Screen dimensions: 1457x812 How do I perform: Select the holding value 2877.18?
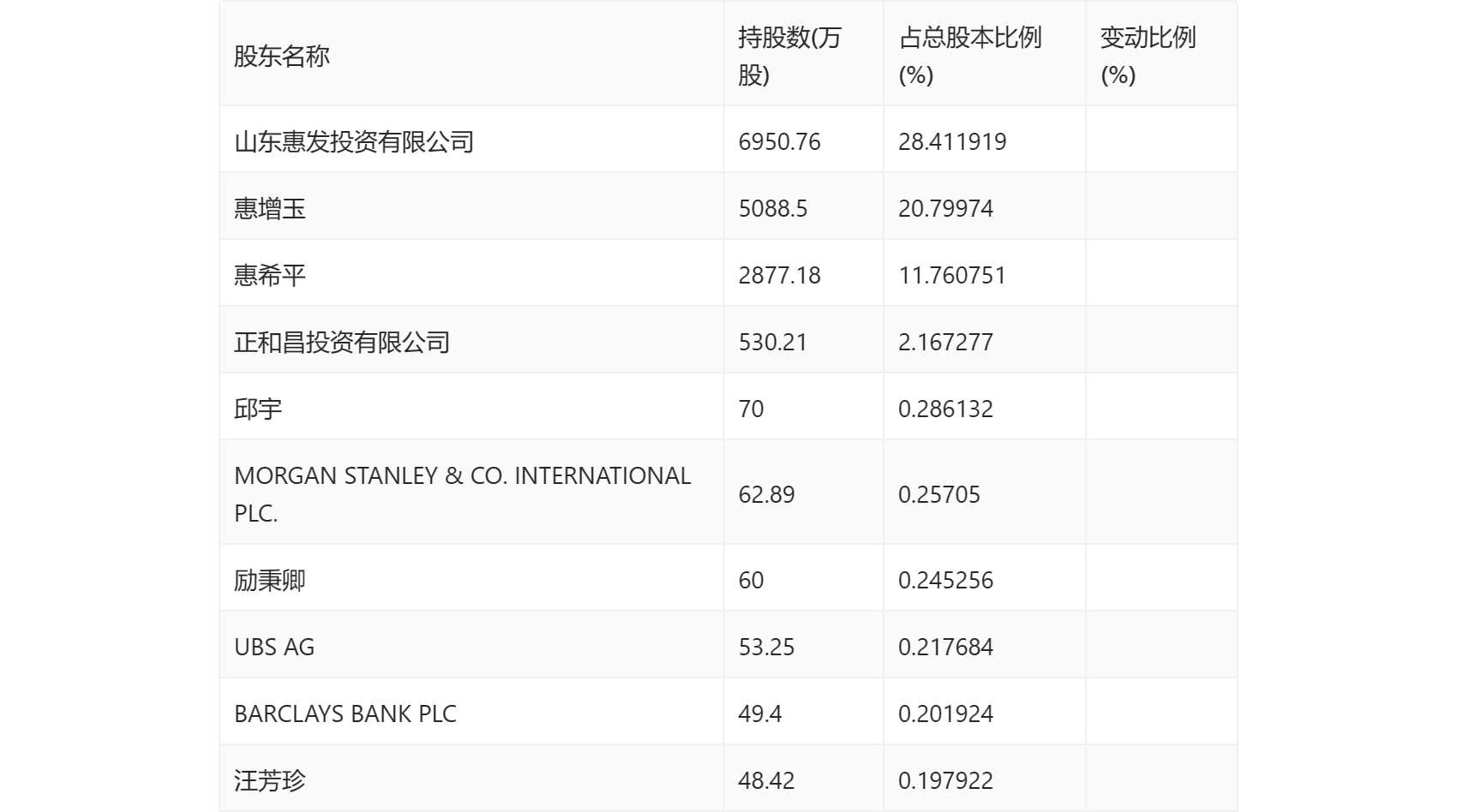point(779,276)
